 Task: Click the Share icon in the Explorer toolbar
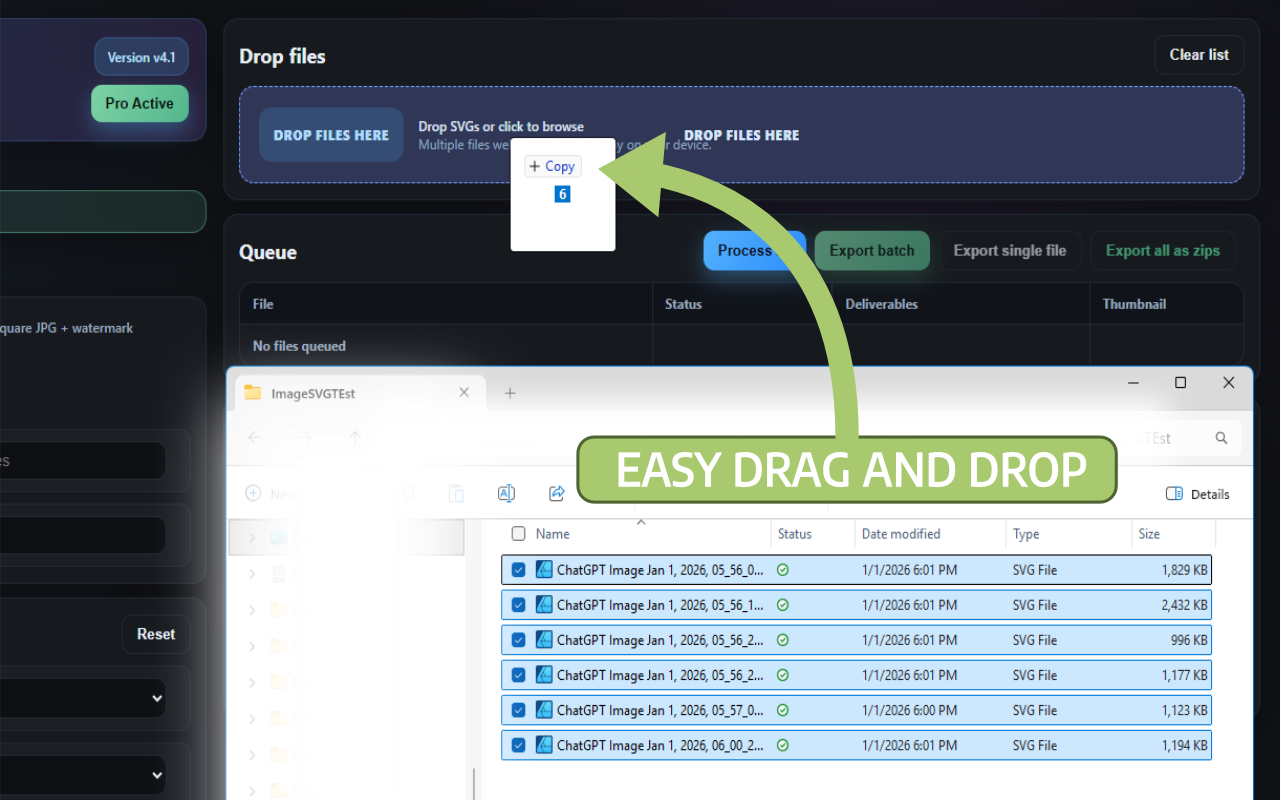(556, 493)
